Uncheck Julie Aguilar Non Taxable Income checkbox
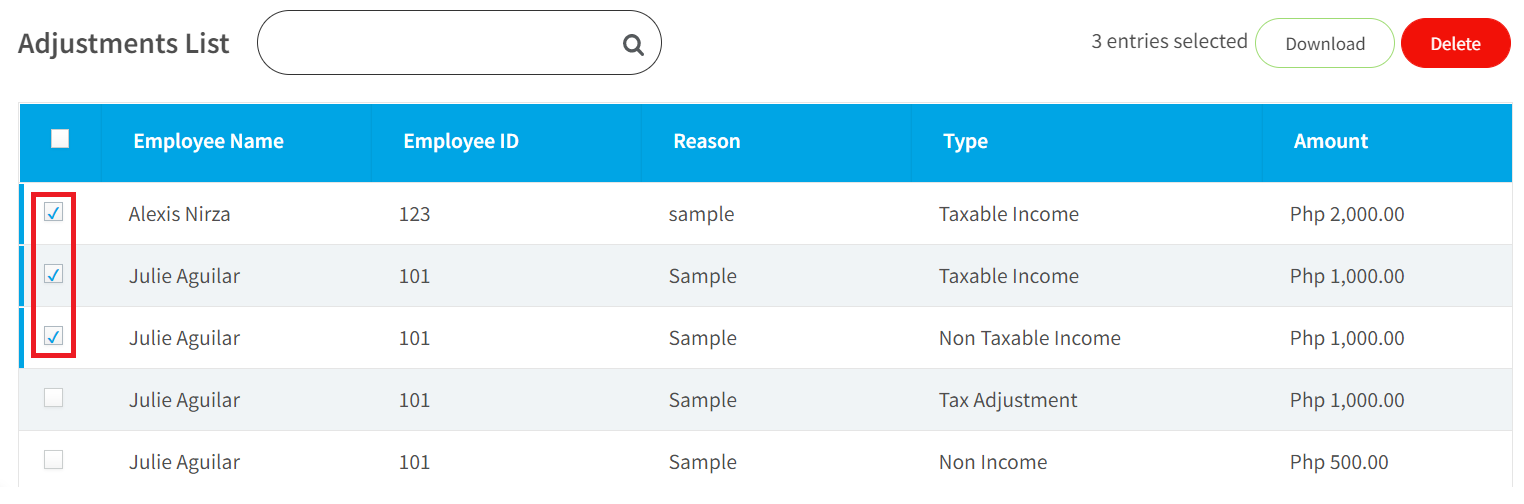The width and height of the screenshot is (1524, 504). pos(54,336)
